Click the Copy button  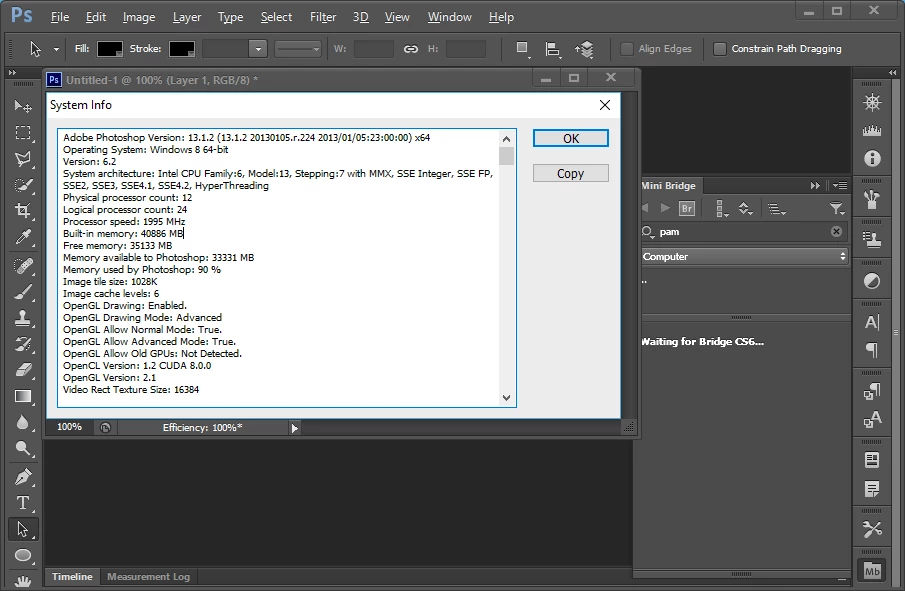click(x=570, y=173)
